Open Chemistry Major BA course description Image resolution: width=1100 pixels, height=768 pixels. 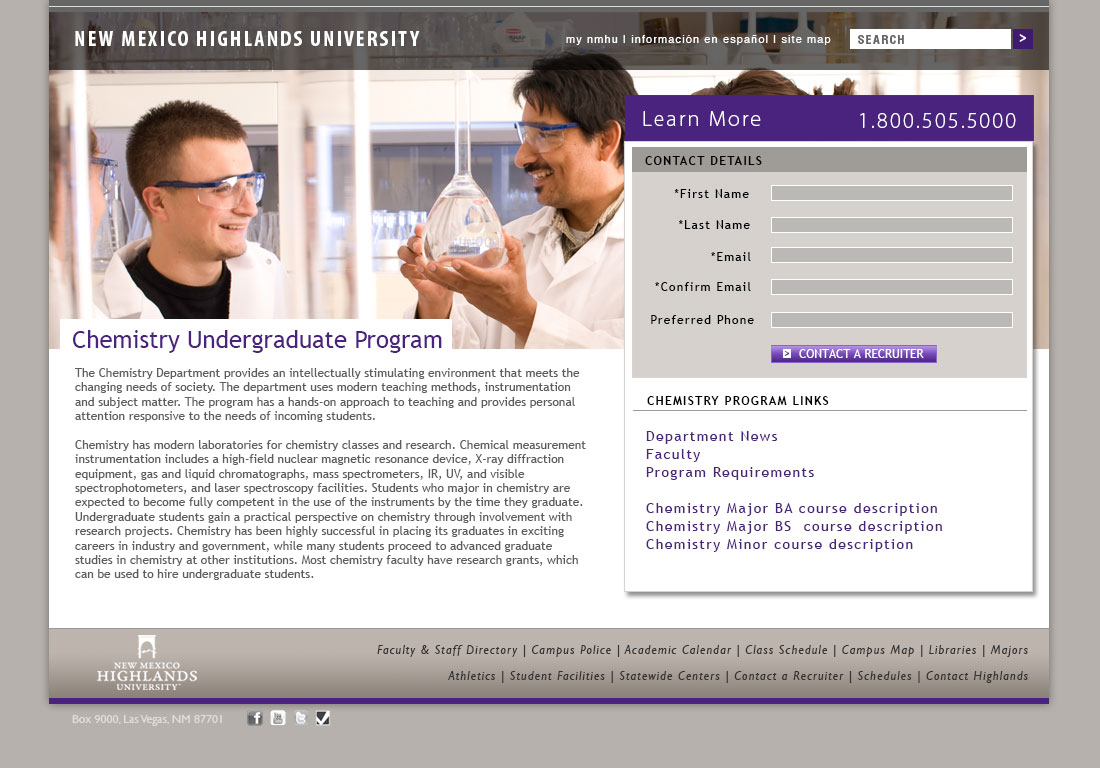pos(791,508)
